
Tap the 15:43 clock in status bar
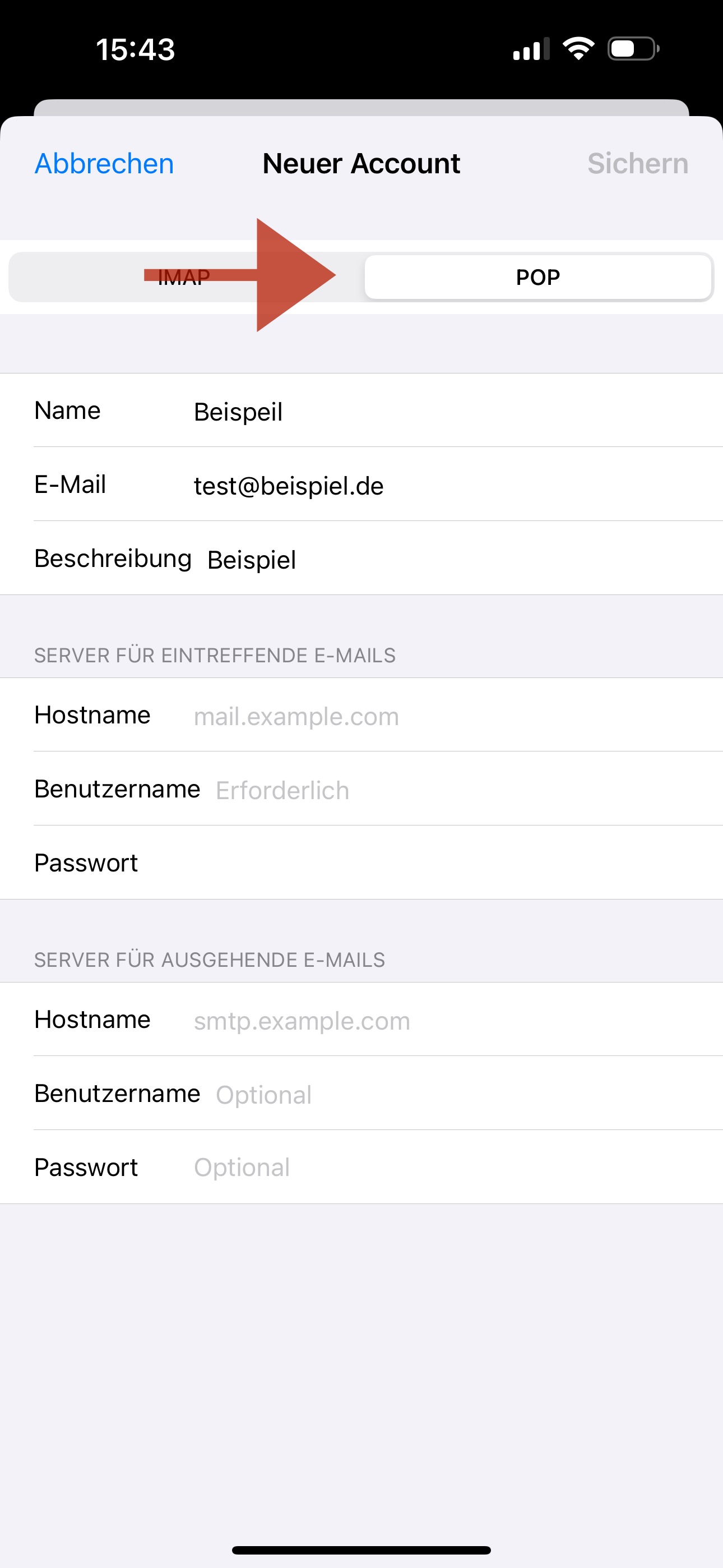coord(135,49)
